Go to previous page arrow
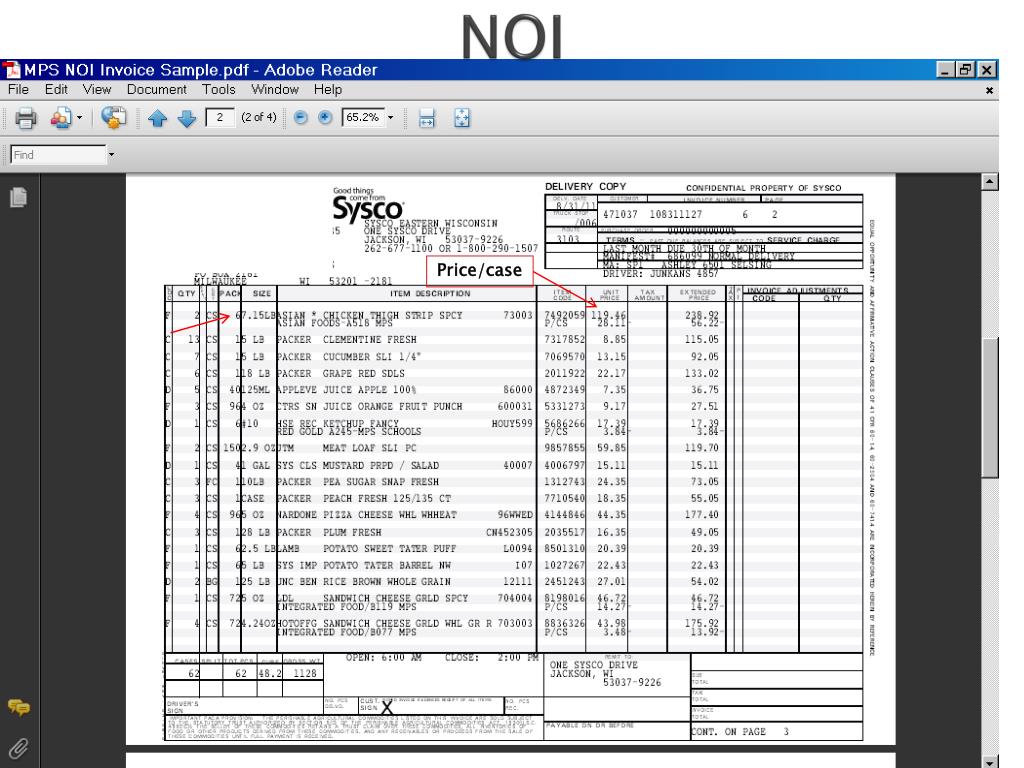Image resolution: width=1024 pixels, height=768 pixels. pos(157,118)
